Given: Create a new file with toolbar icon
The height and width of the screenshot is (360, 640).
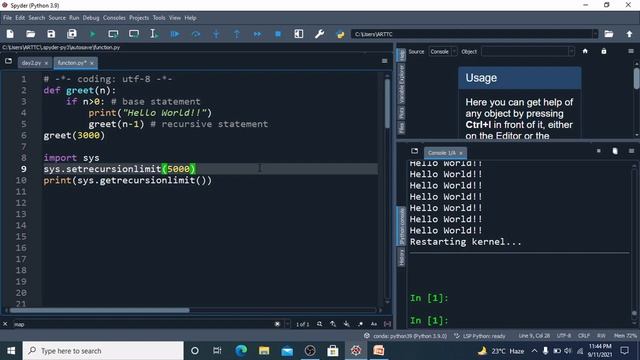Looking at the screenshot, I should click(x=10, y=34).
